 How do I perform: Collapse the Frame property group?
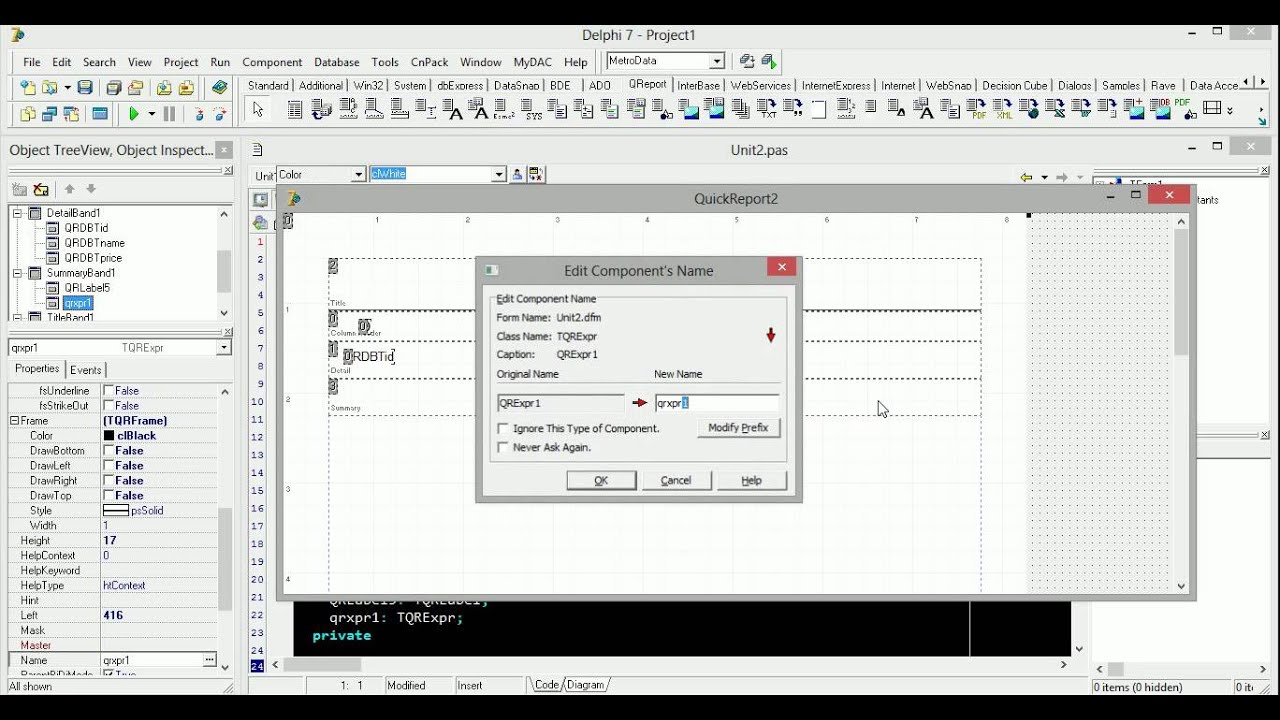coord(14,421)
